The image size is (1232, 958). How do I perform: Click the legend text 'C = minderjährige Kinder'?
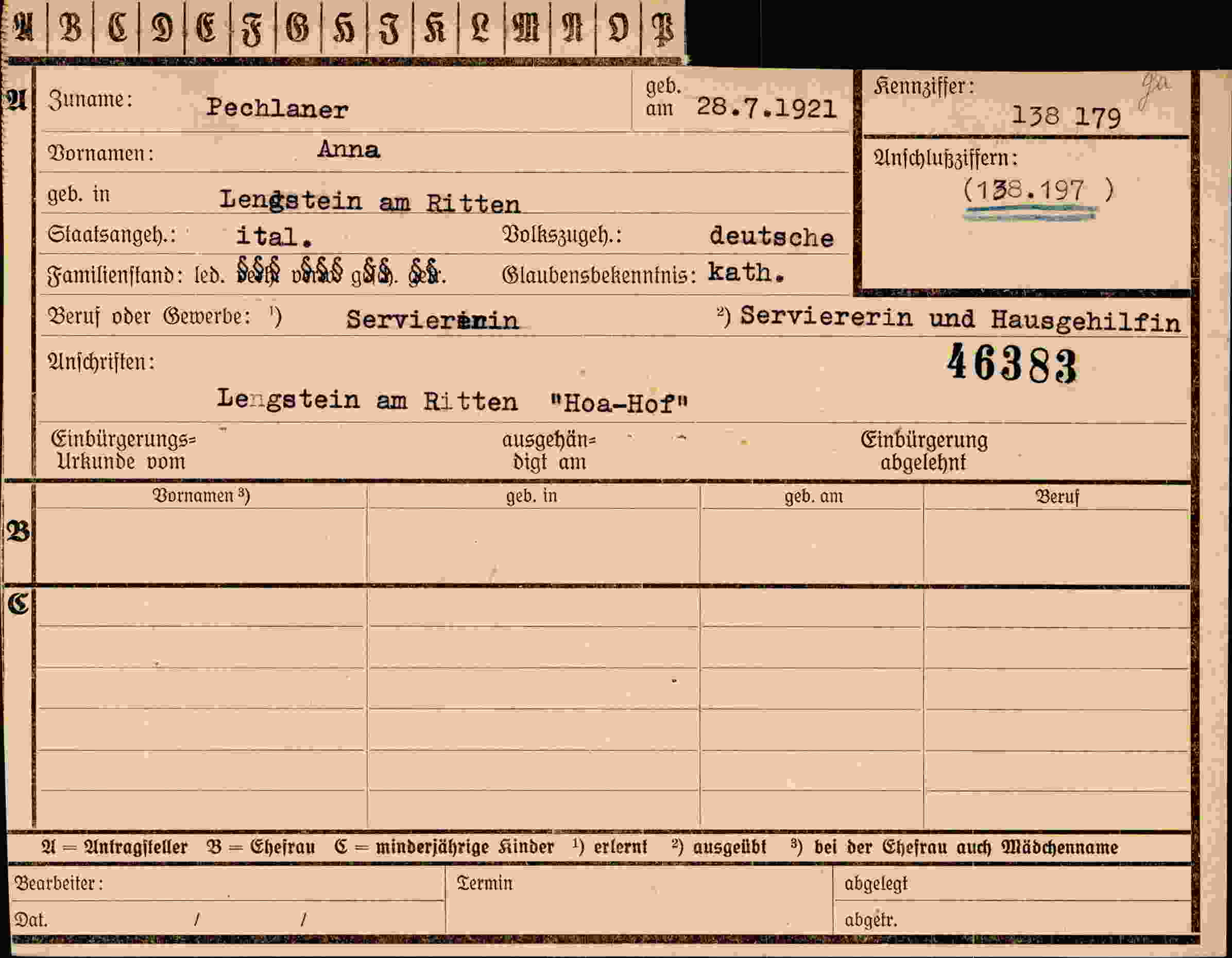444,847
